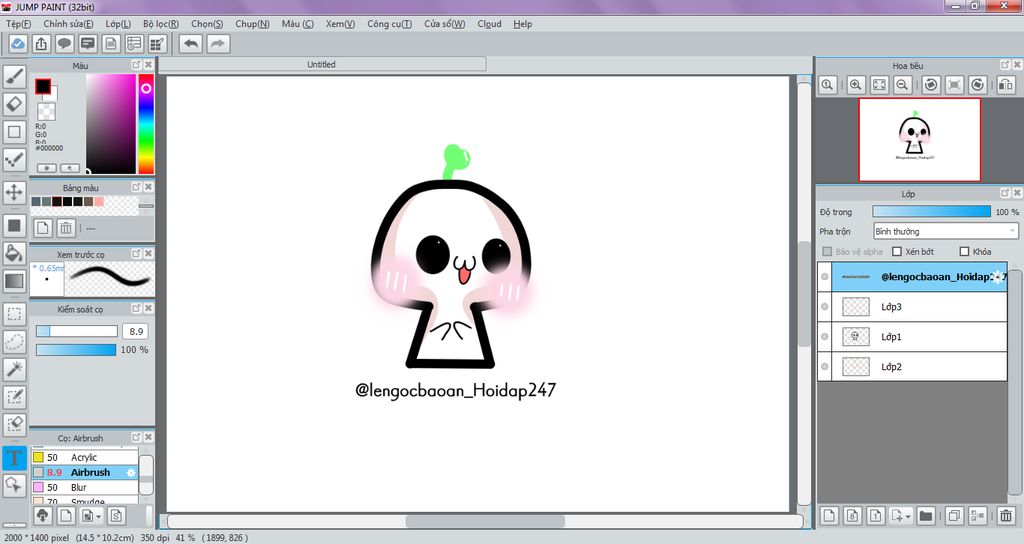Fit canvas to navigator window
Viewport: 1024px width, 544px height.
880,85
